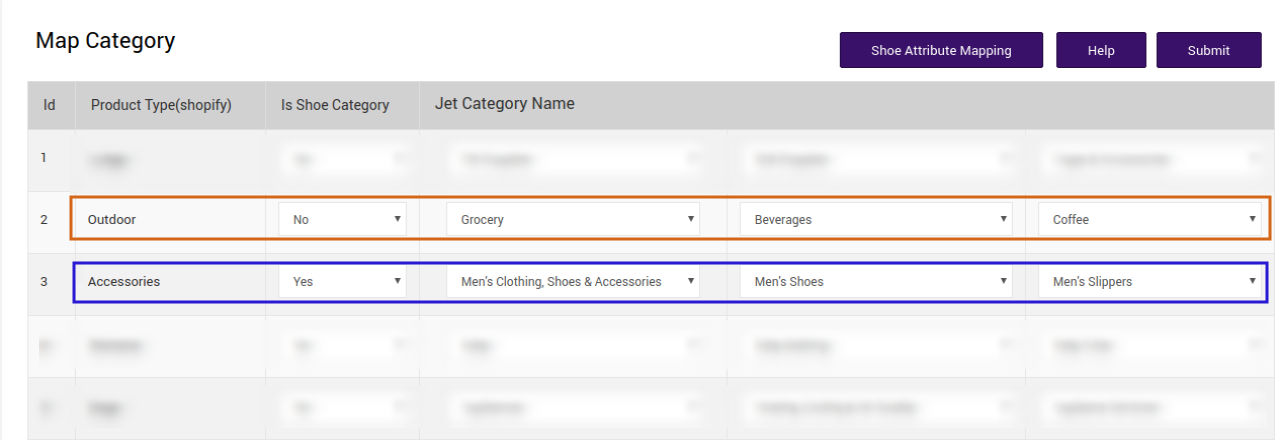Screen dimensions: 1284x440
Task: Open the Beverages subcategory dropdown
Action: [876, 219]
